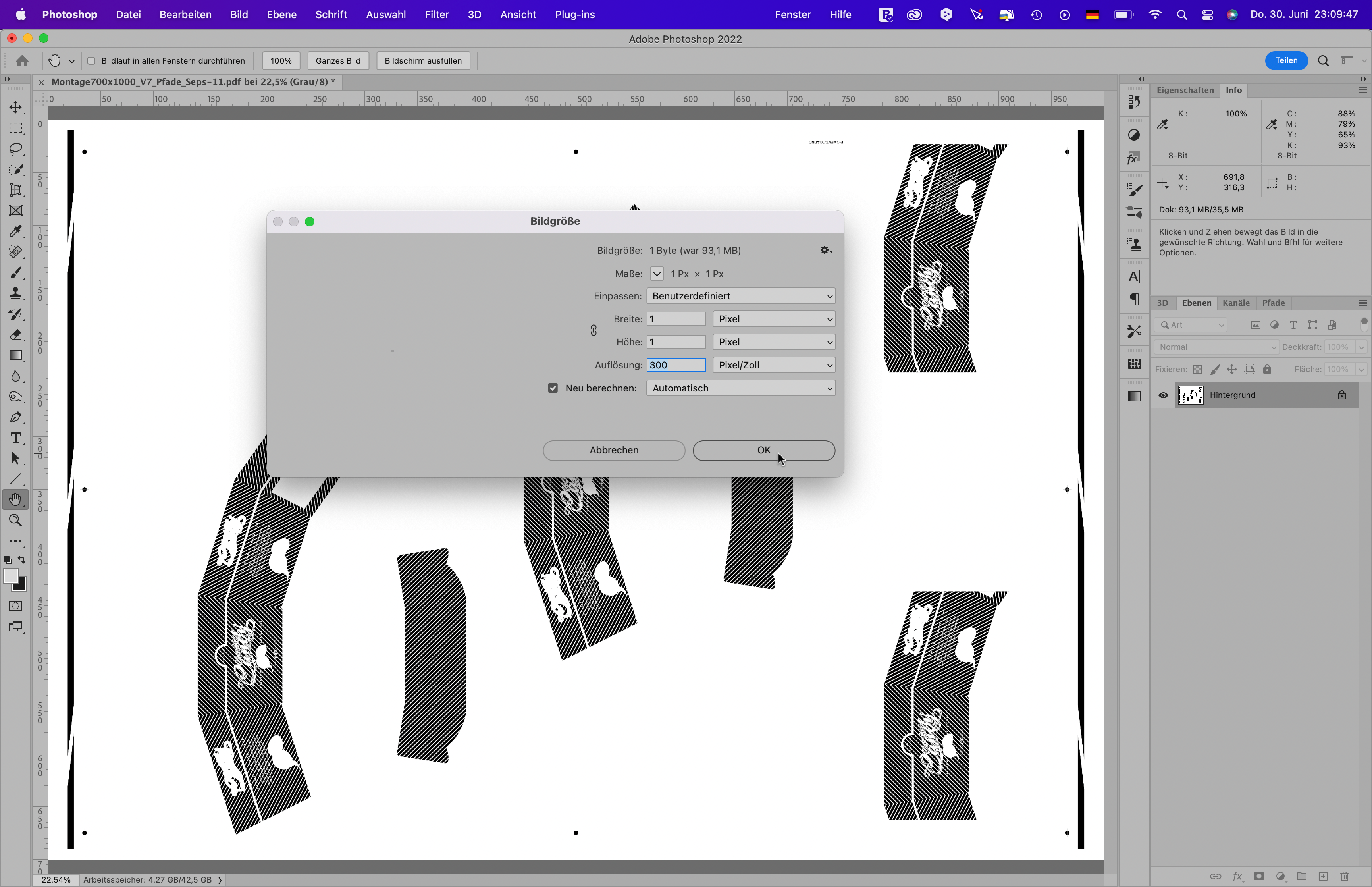Switch to the Pfade tab
1372x887 pixels.
click(x=1273, y=303)
